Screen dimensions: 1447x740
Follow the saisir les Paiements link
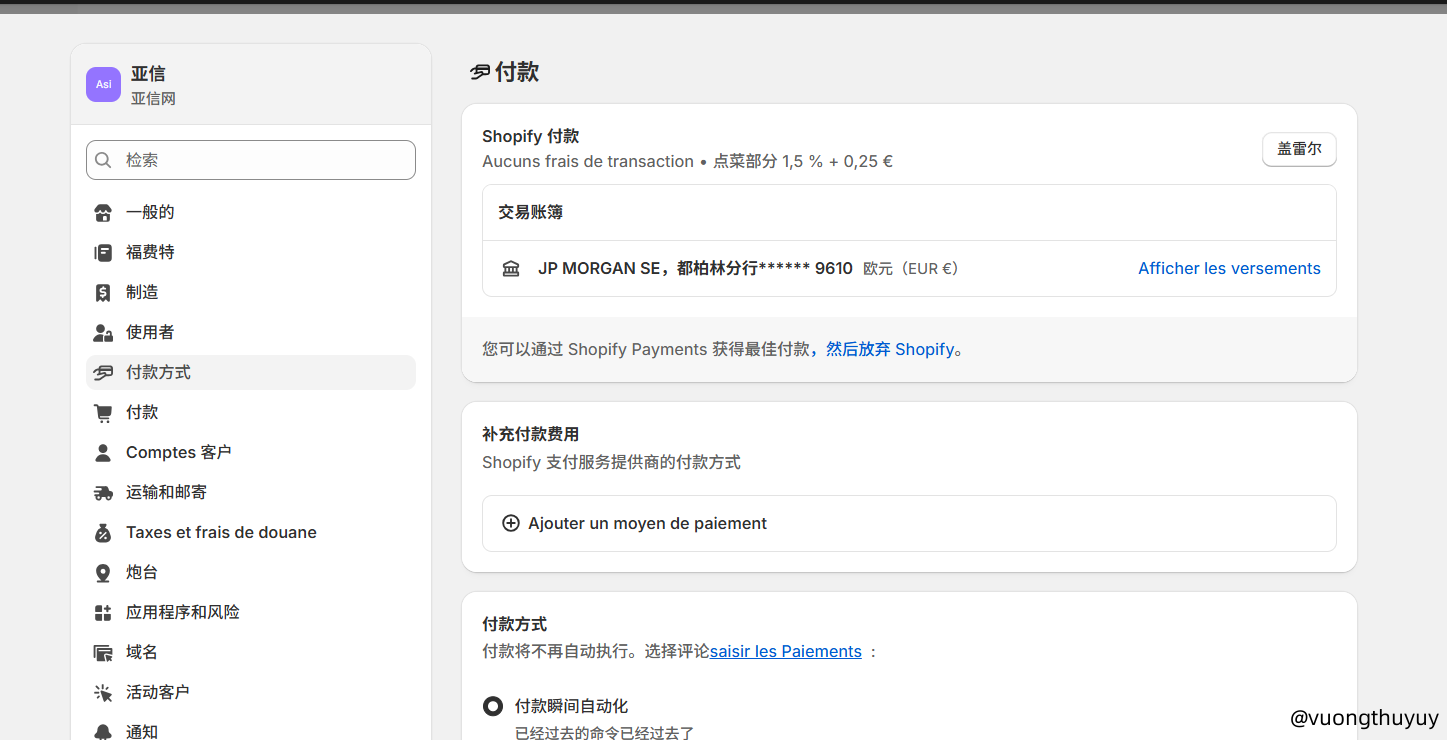pyautogui.click(x=785, y=652)
